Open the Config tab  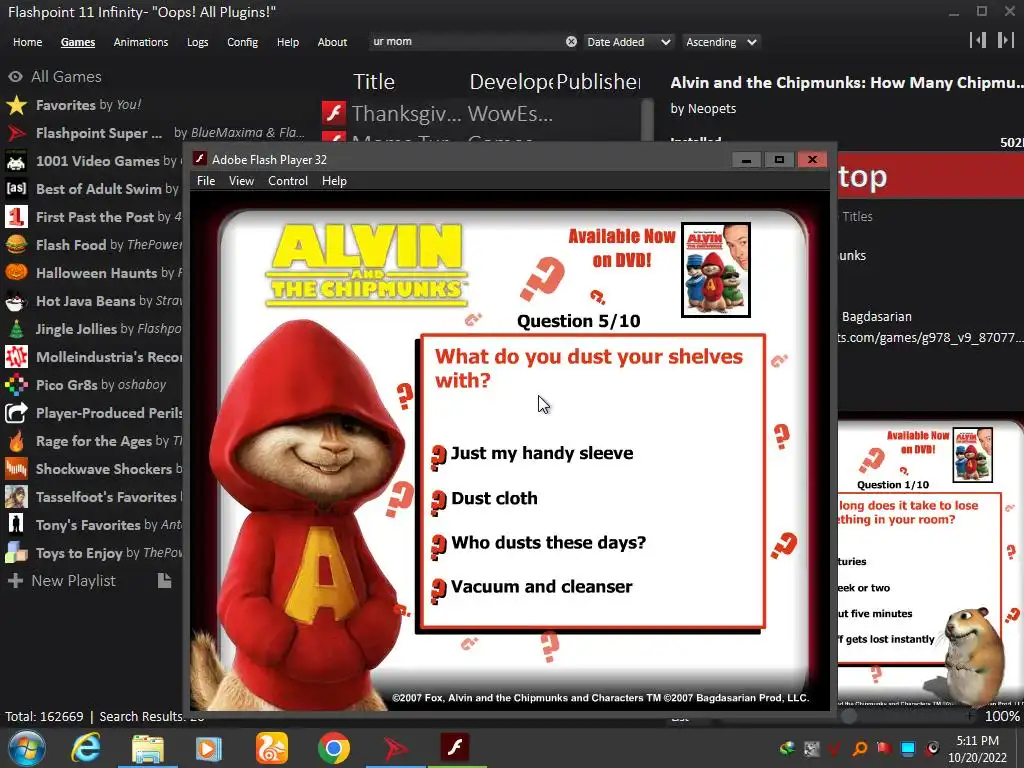pos(242,42)
